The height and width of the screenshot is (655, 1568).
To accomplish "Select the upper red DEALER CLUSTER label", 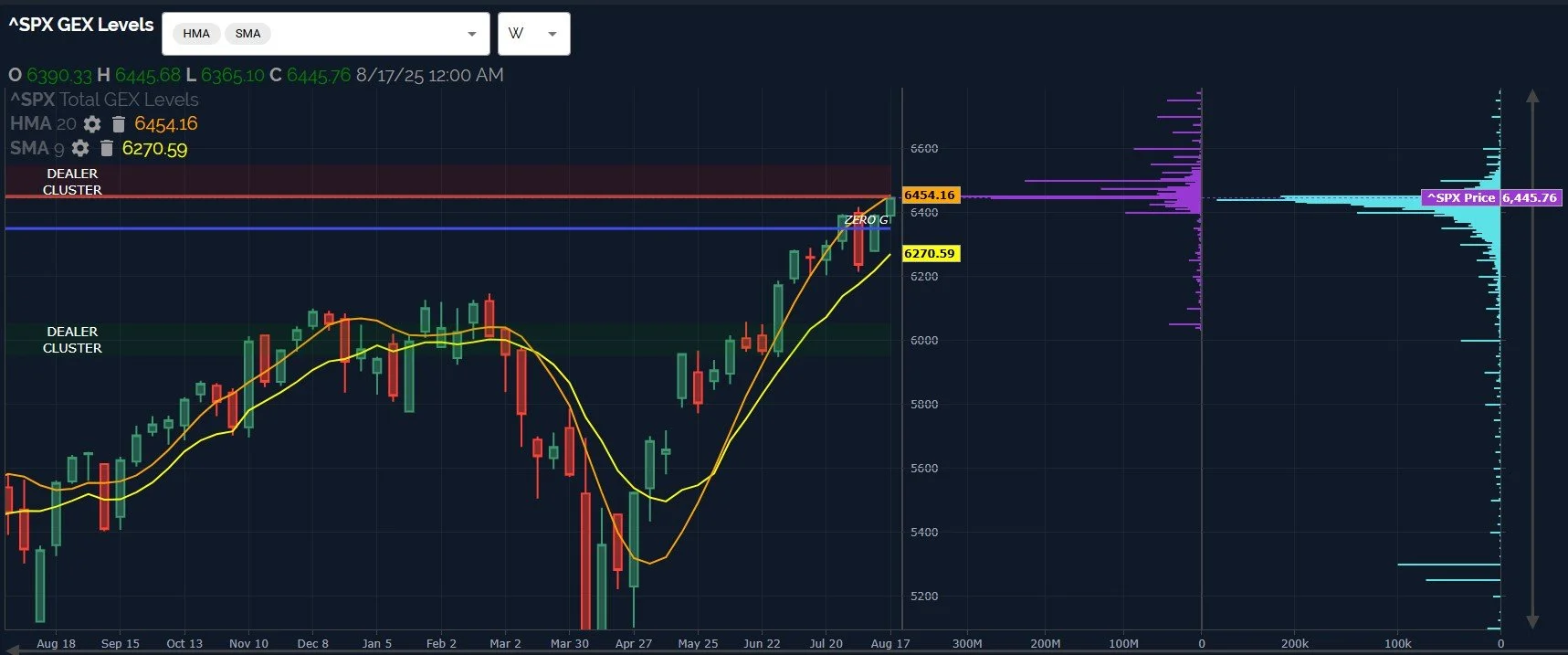I will point(72,182).
